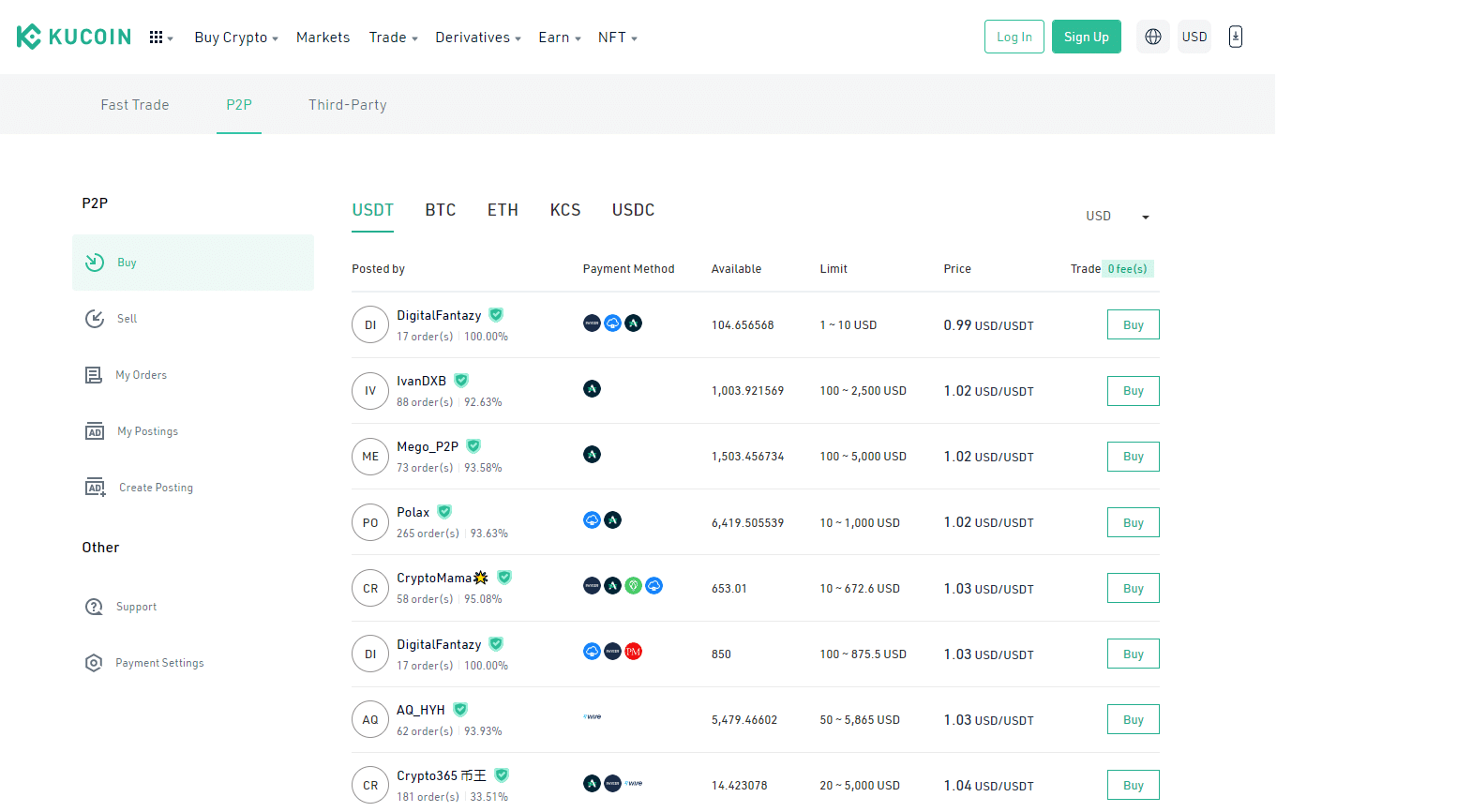Screen dimensions: 1457x812
Task: Click Buy for the Polax offer
Action: click(1134, 522)
